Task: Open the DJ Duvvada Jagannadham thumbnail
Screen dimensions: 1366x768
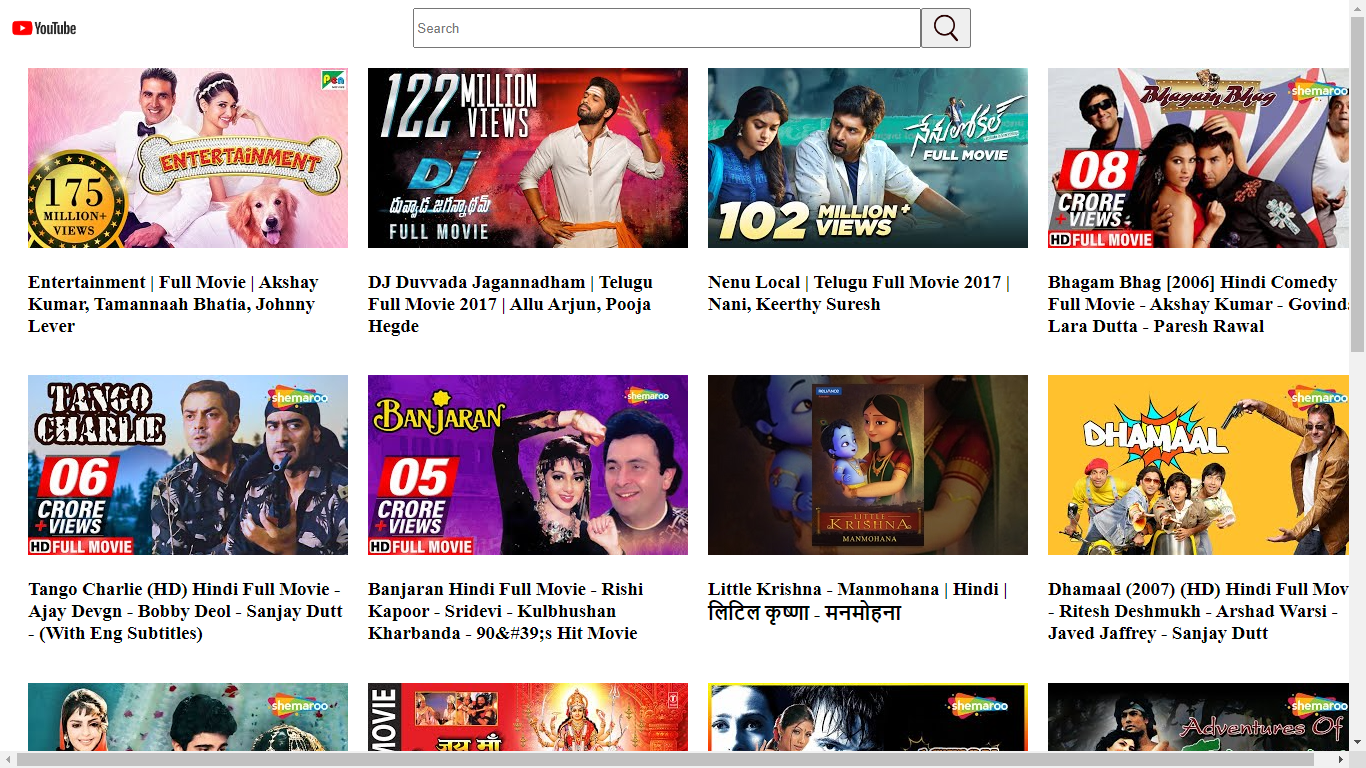Action: [528, 158]
